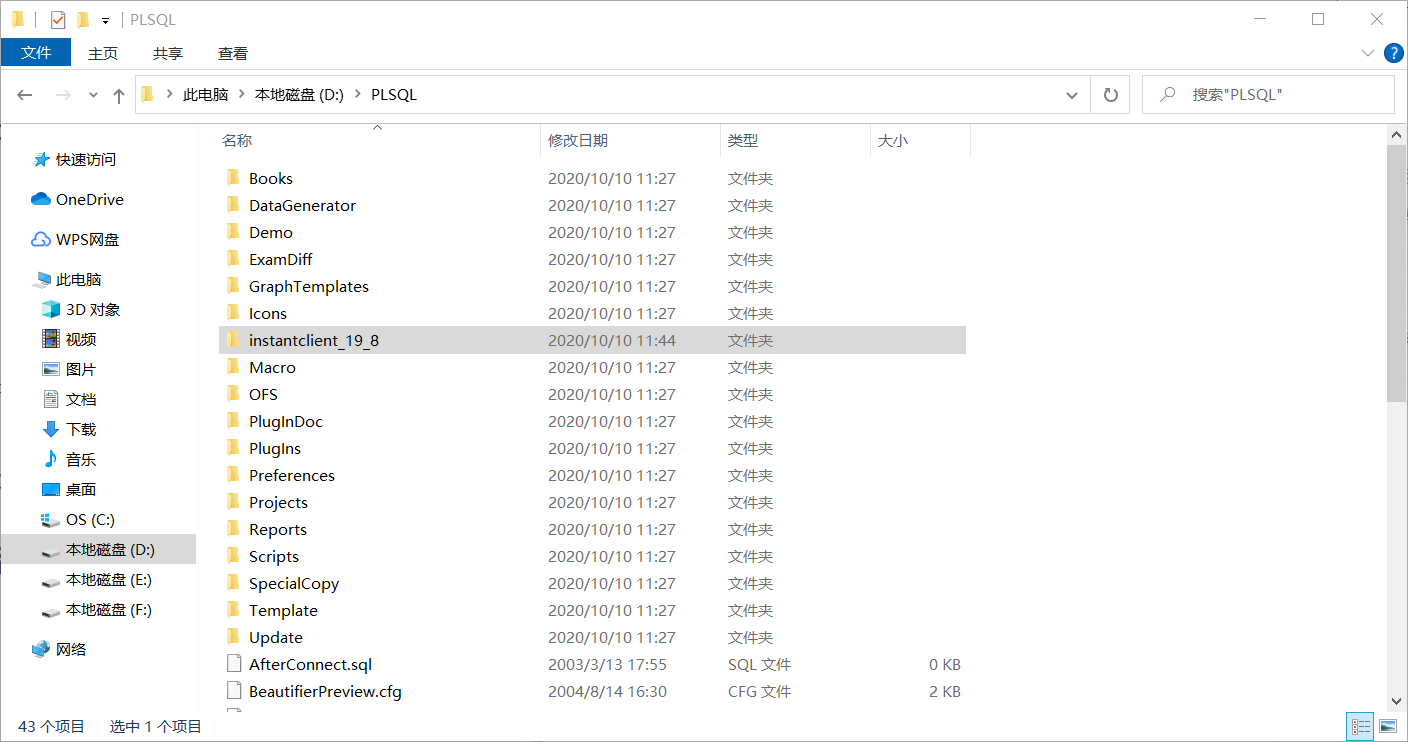Select details view icon in the status bar
Image resolution: width=1408 pixels, height=742 pixels.
1360,726
